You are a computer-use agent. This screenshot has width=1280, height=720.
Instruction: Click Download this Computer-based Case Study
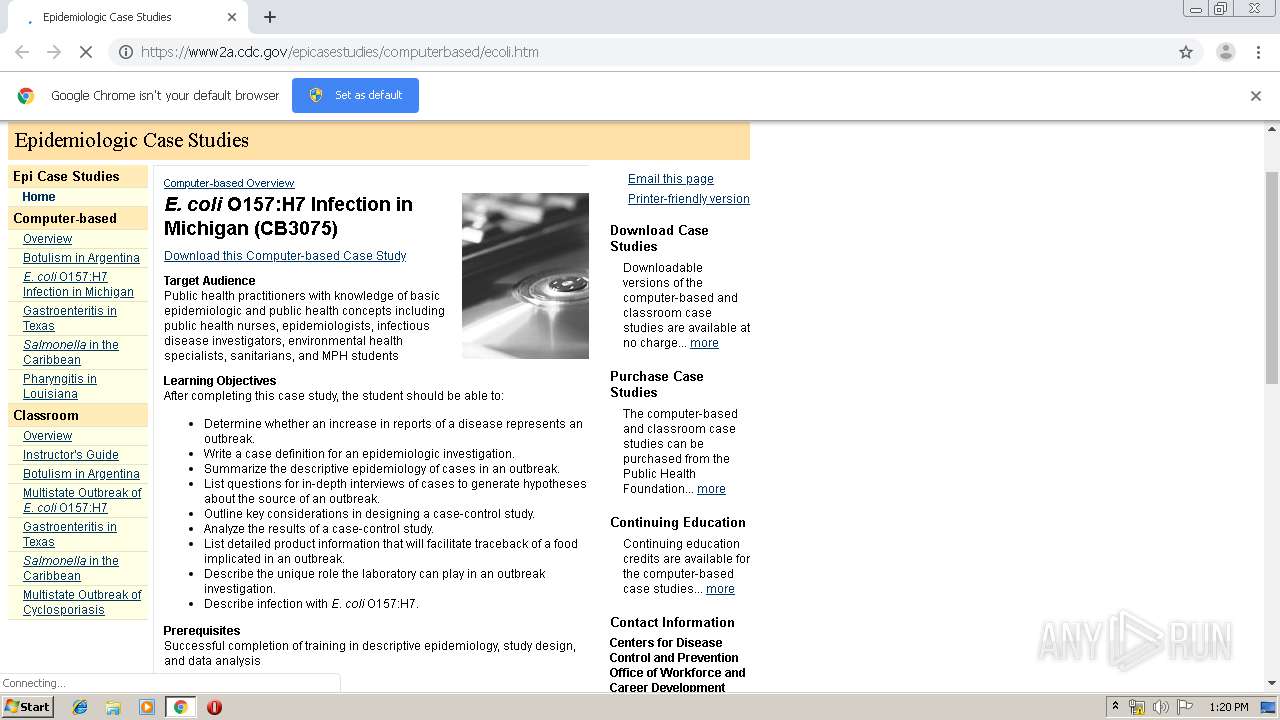click(285, 256)
